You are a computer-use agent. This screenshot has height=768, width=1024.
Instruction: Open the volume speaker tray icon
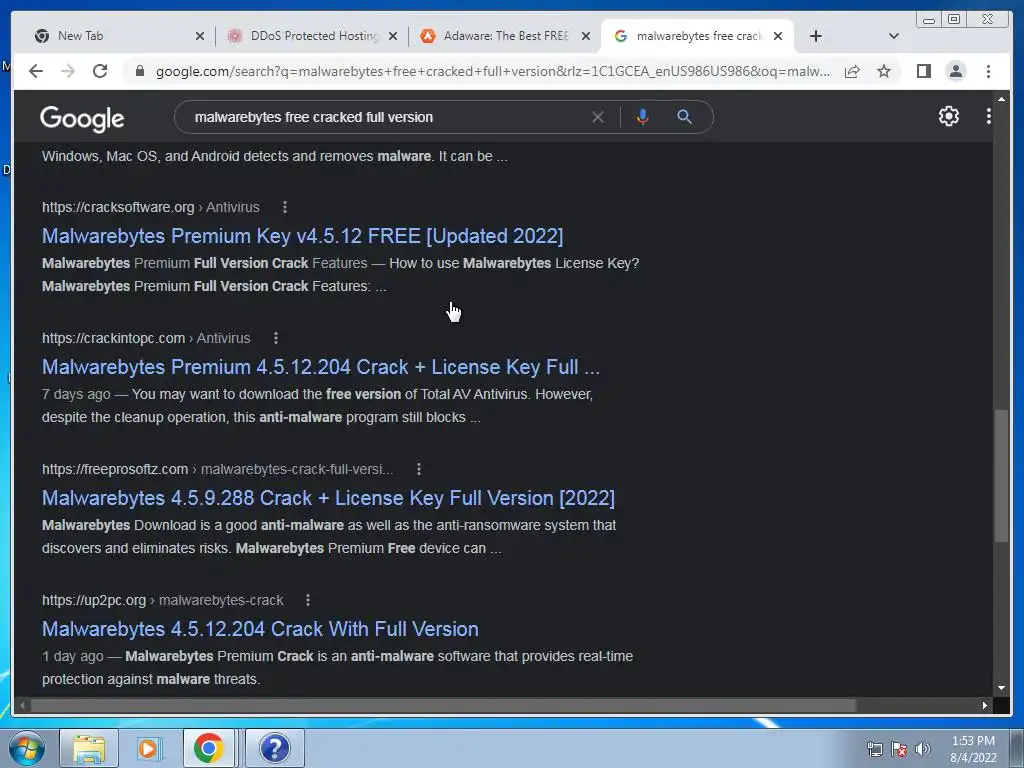922,749
